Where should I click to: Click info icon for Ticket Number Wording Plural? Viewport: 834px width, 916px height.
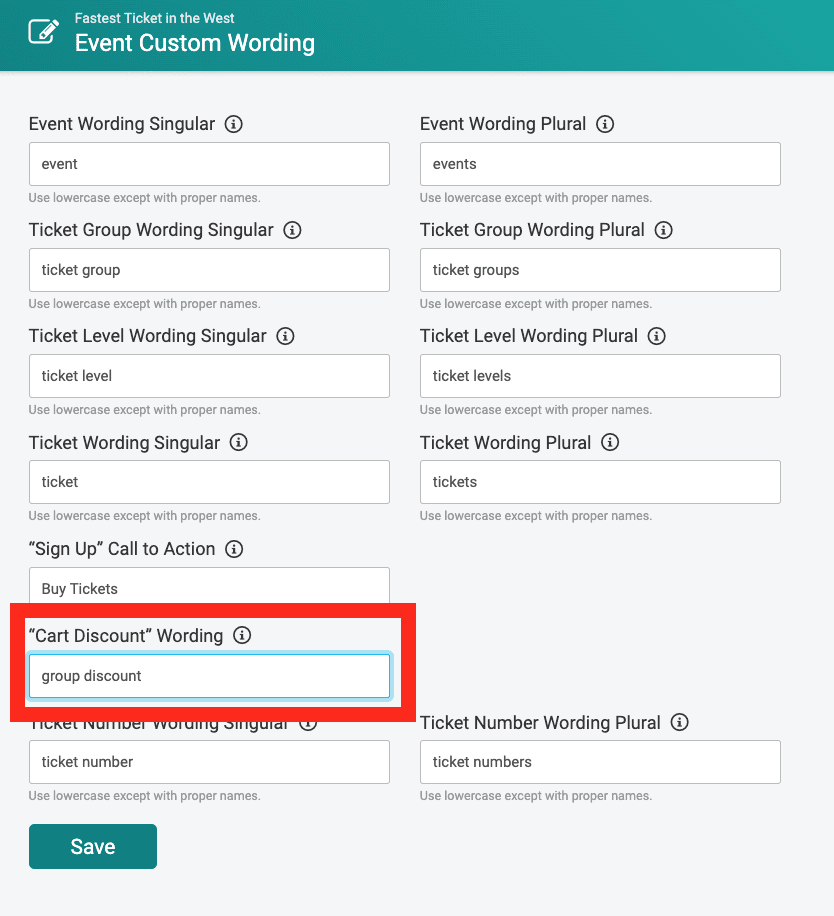(679, 722)
